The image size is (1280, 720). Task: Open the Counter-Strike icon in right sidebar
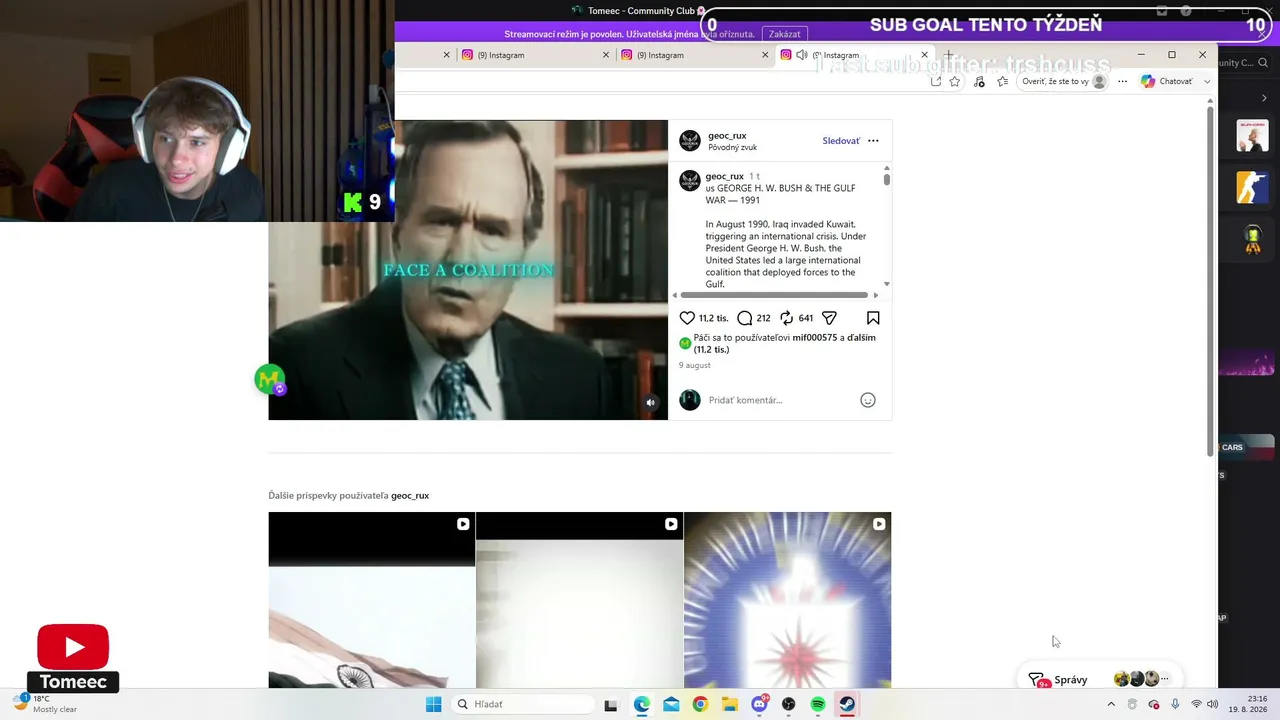pyautogui.click(x=1252, y=187)
